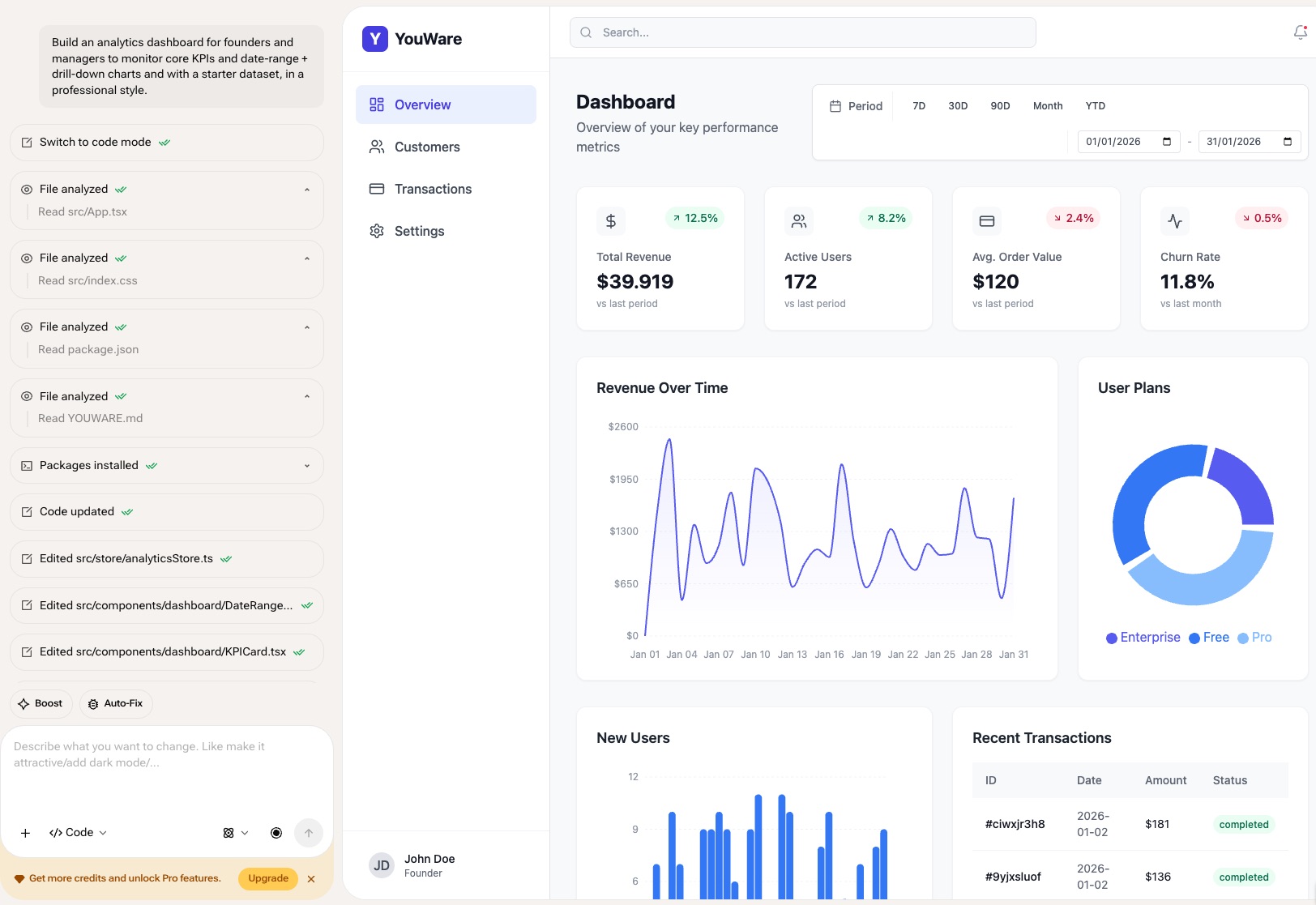Open calendar picker for start date 01/01/2026
The height and width of the screenshot is (905, 1316).
point(1167,142)
